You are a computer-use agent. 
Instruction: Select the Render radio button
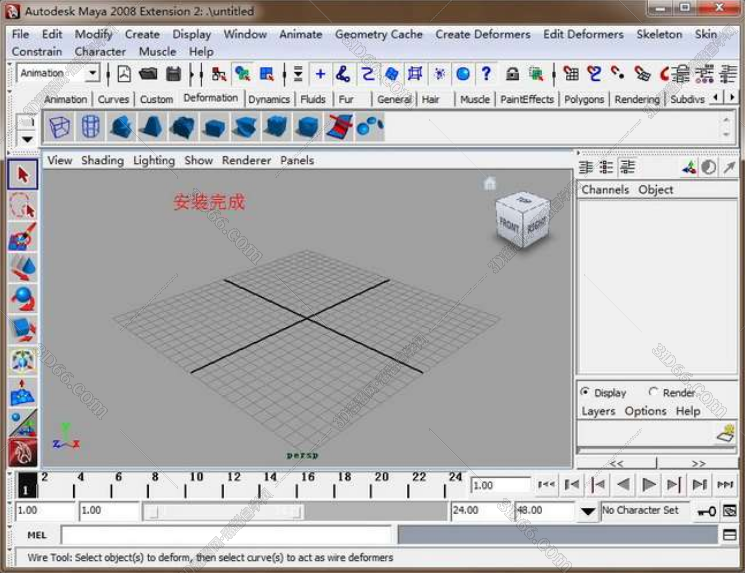pos(653,393)
